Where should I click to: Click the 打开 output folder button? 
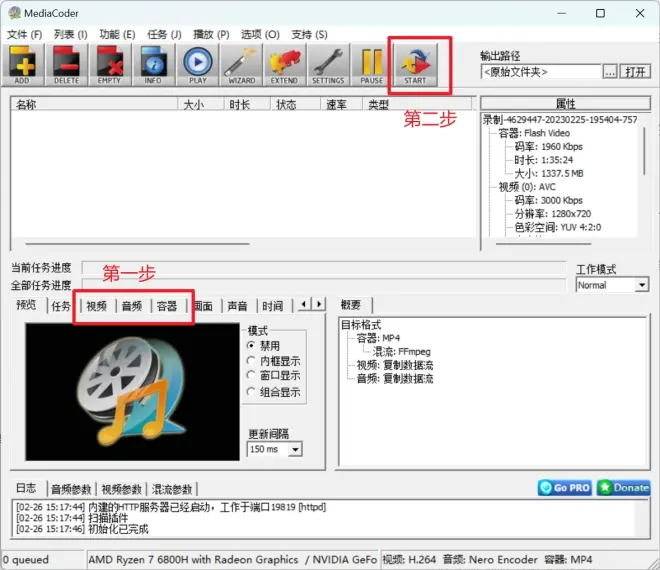635,72
